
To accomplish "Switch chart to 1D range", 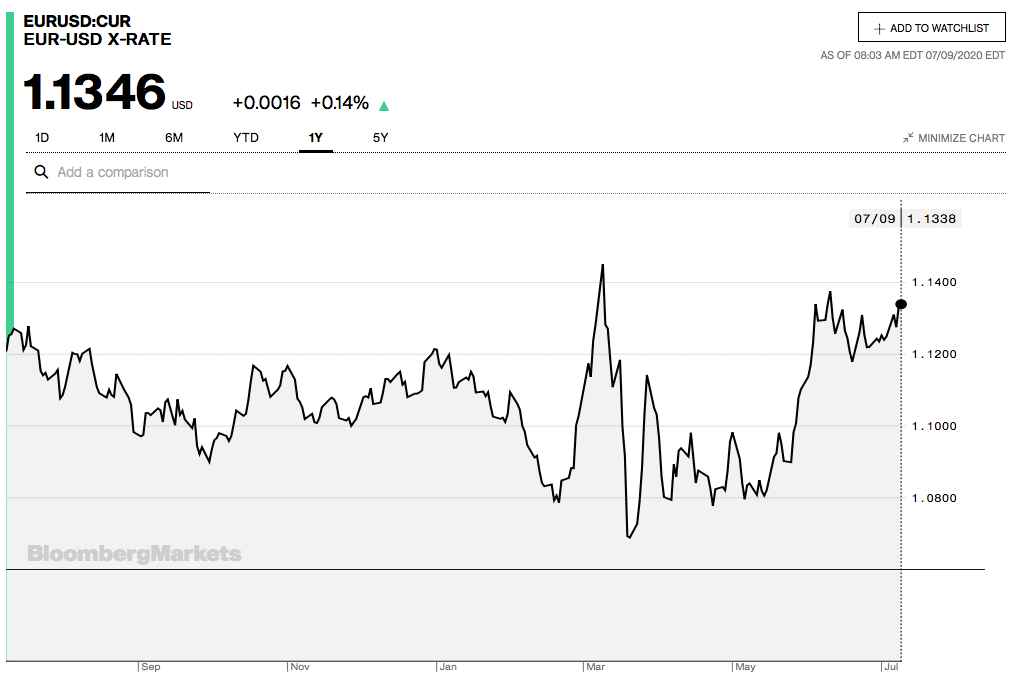I will tap(42, 138).
